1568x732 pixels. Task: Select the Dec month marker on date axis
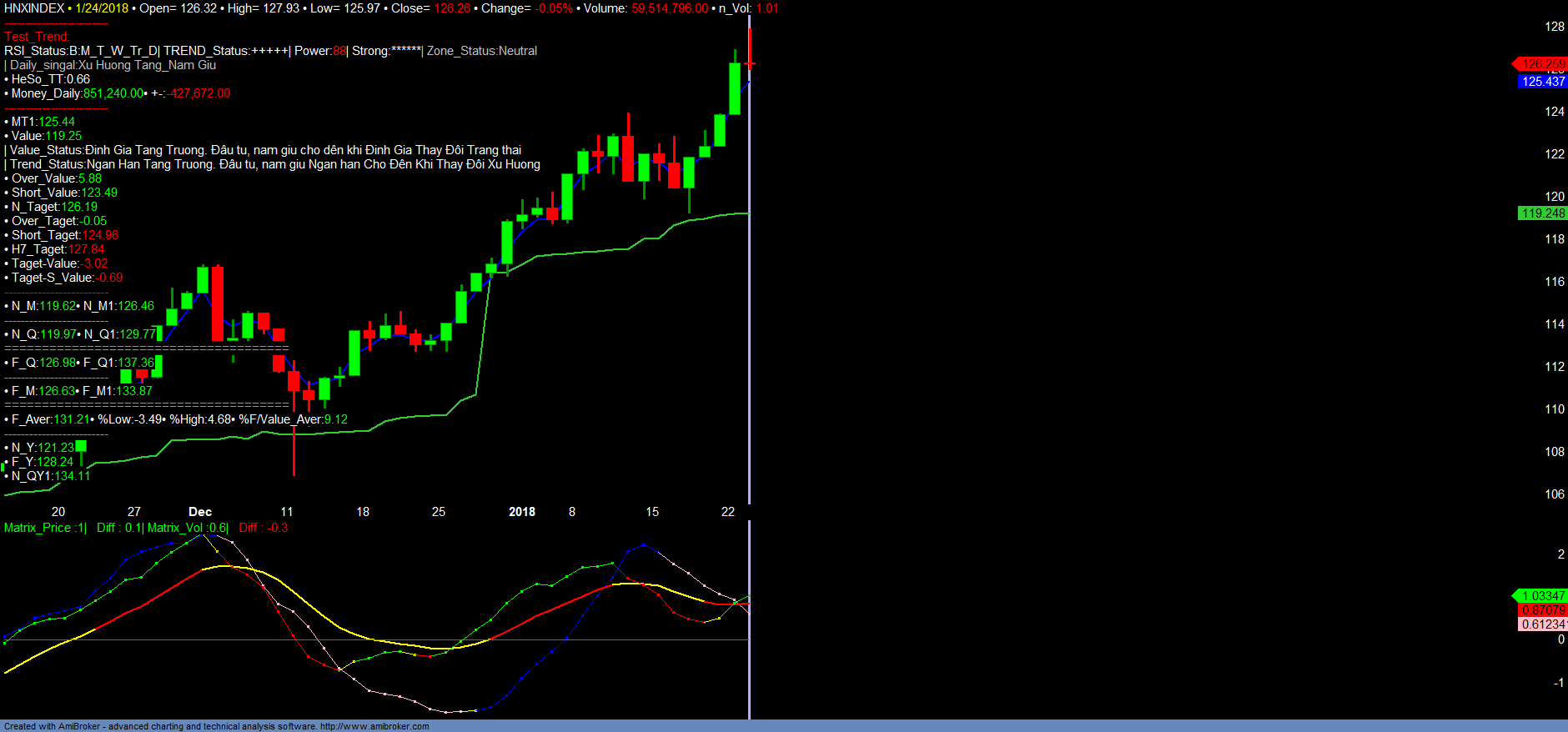click(200, 512)
